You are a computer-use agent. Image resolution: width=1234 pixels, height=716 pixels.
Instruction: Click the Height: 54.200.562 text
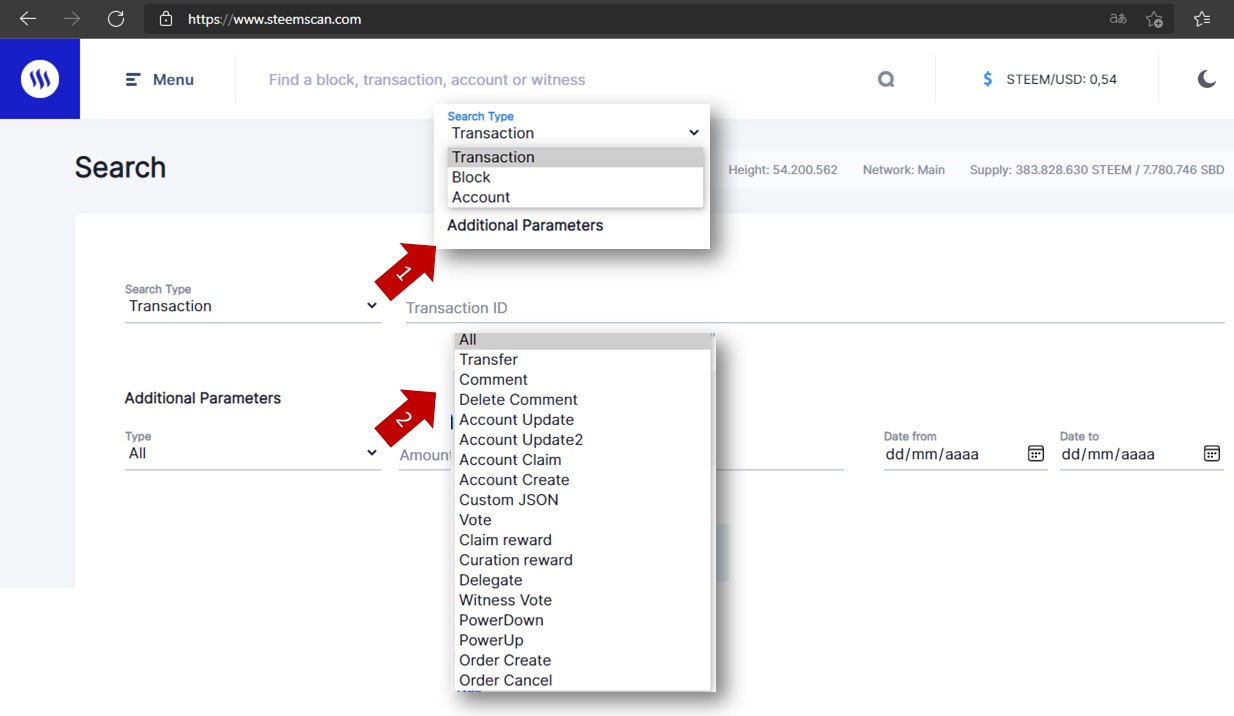tap(783, 170)
